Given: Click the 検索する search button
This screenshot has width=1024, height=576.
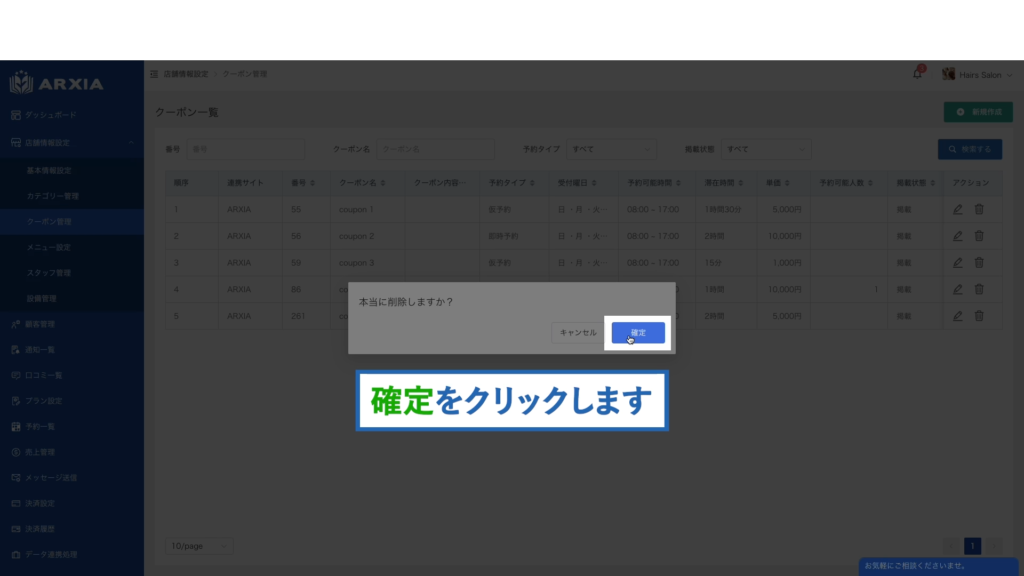Looking at the screenshot, I should click(x=970, y=149).
